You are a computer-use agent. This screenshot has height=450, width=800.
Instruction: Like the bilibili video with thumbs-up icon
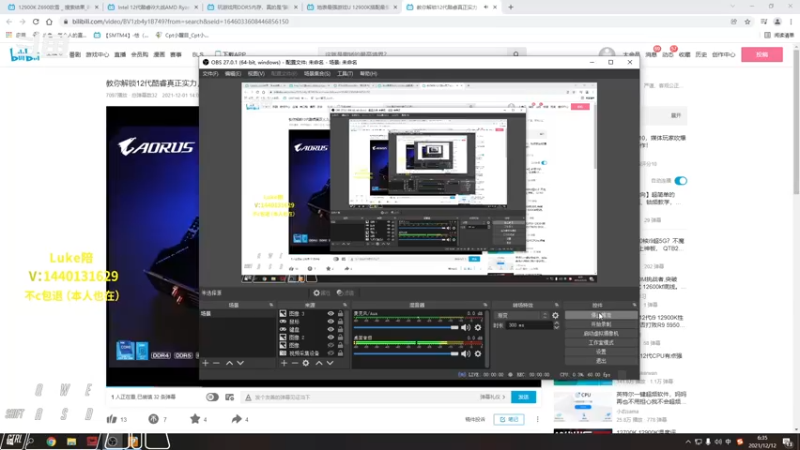point(112,419)
